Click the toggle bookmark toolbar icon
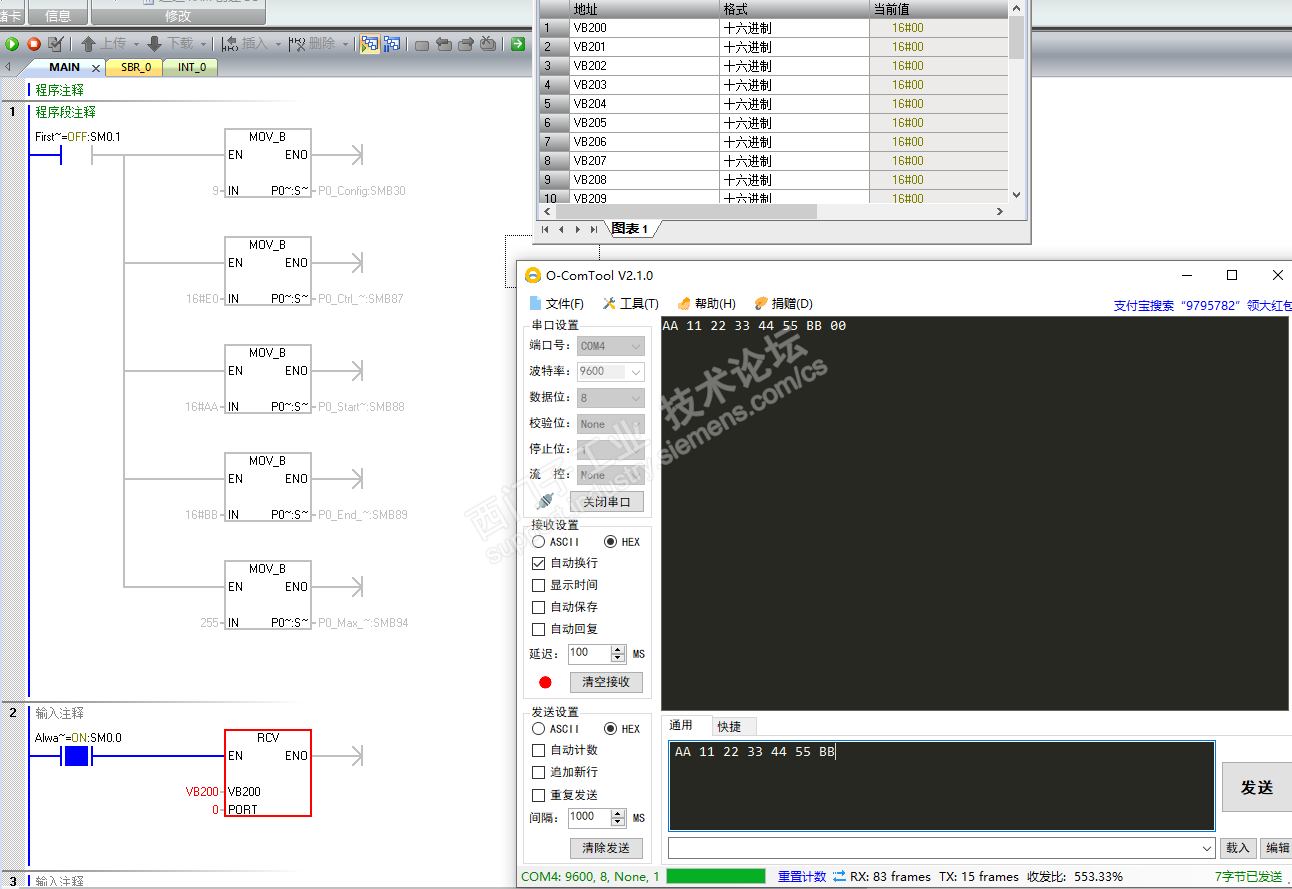Viewport: 1292px width, 889px height. click(x=422, y=44)
